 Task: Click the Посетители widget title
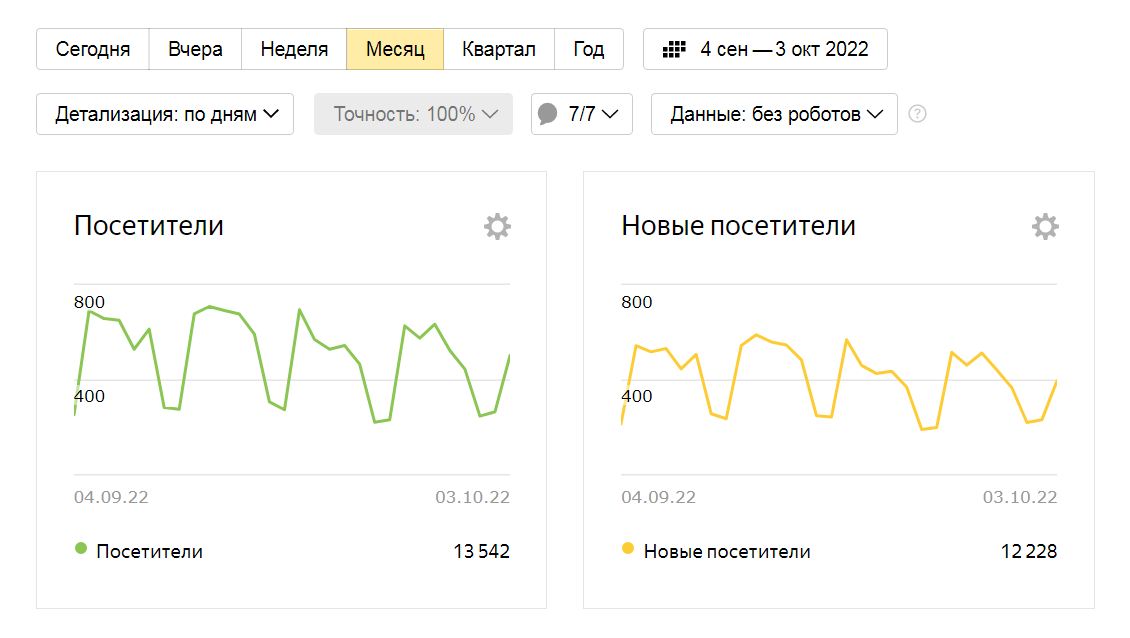(148, 226)
